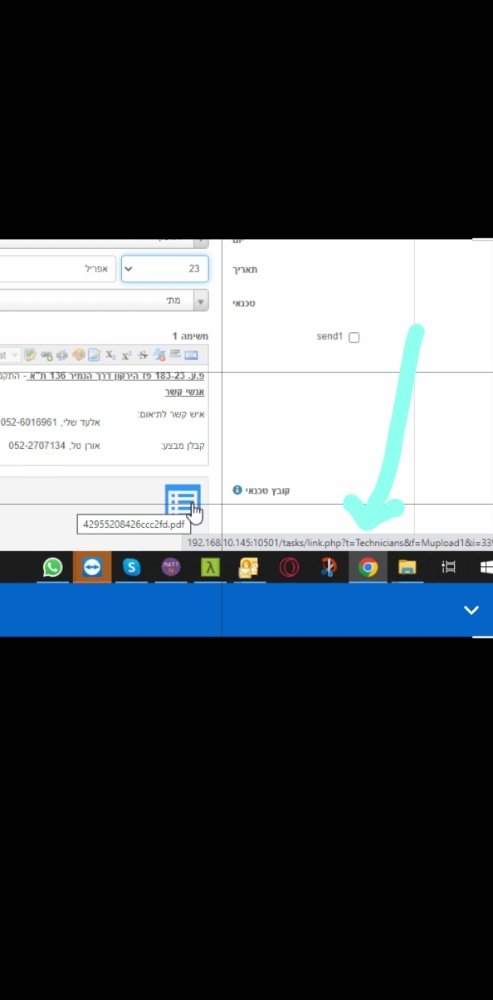
Task: Open File Explorer from the taskbar
Action: tap(407, 567)
